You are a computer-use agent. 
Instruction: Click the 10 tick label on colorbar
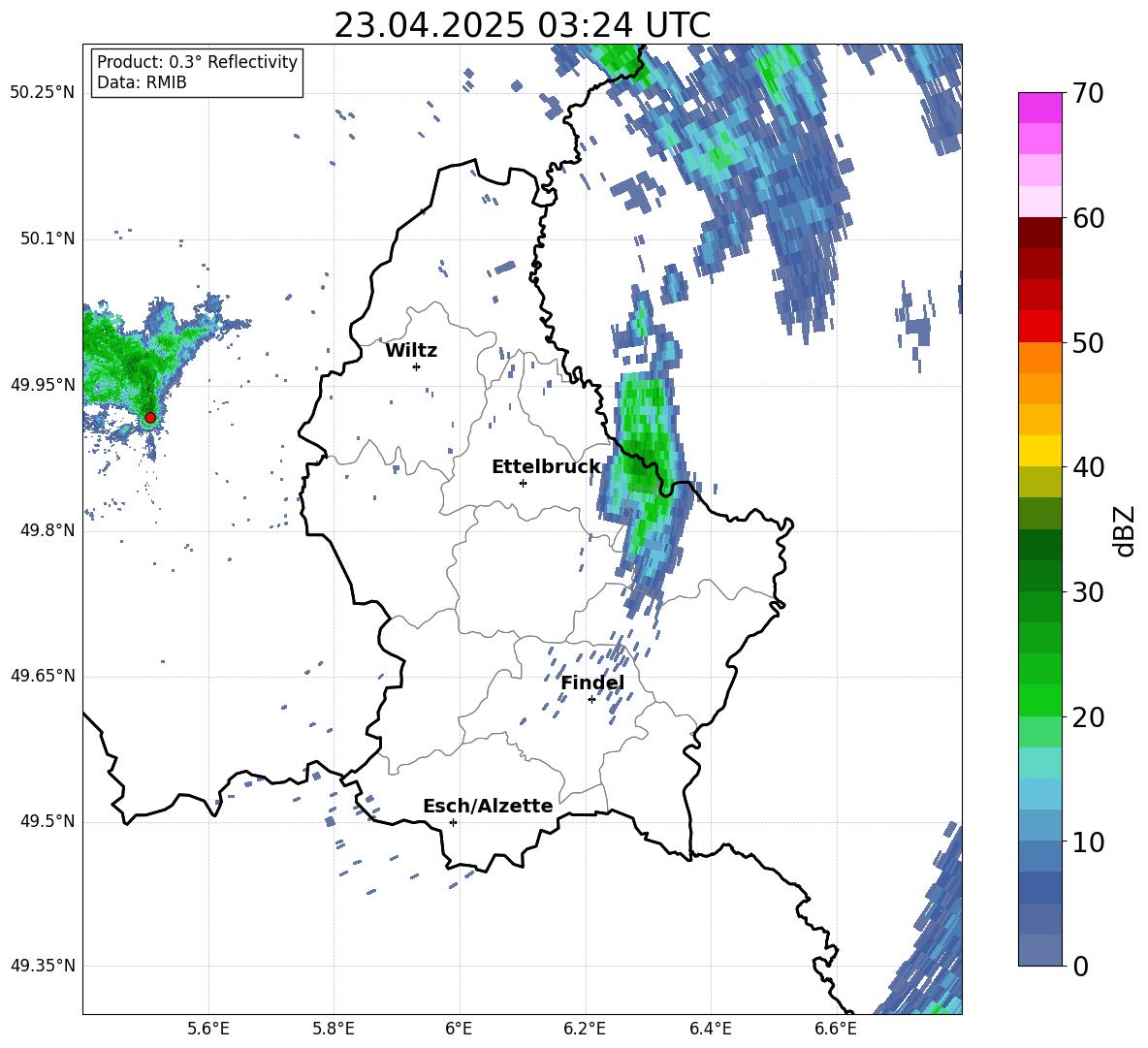coord(1088,842)
